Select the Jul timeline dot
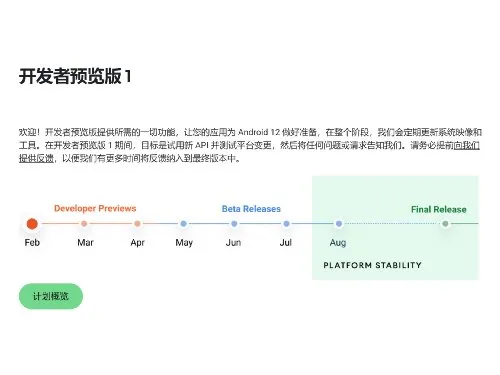Viewport: 500px width, 375px height. [286, 224]
